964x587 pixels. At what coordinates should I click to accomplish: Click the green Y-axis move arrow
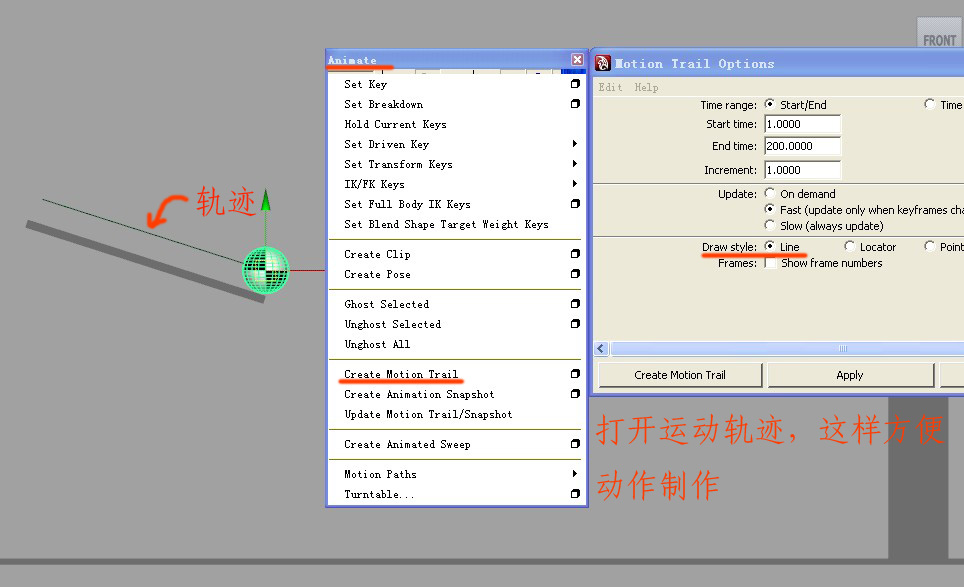266,200
